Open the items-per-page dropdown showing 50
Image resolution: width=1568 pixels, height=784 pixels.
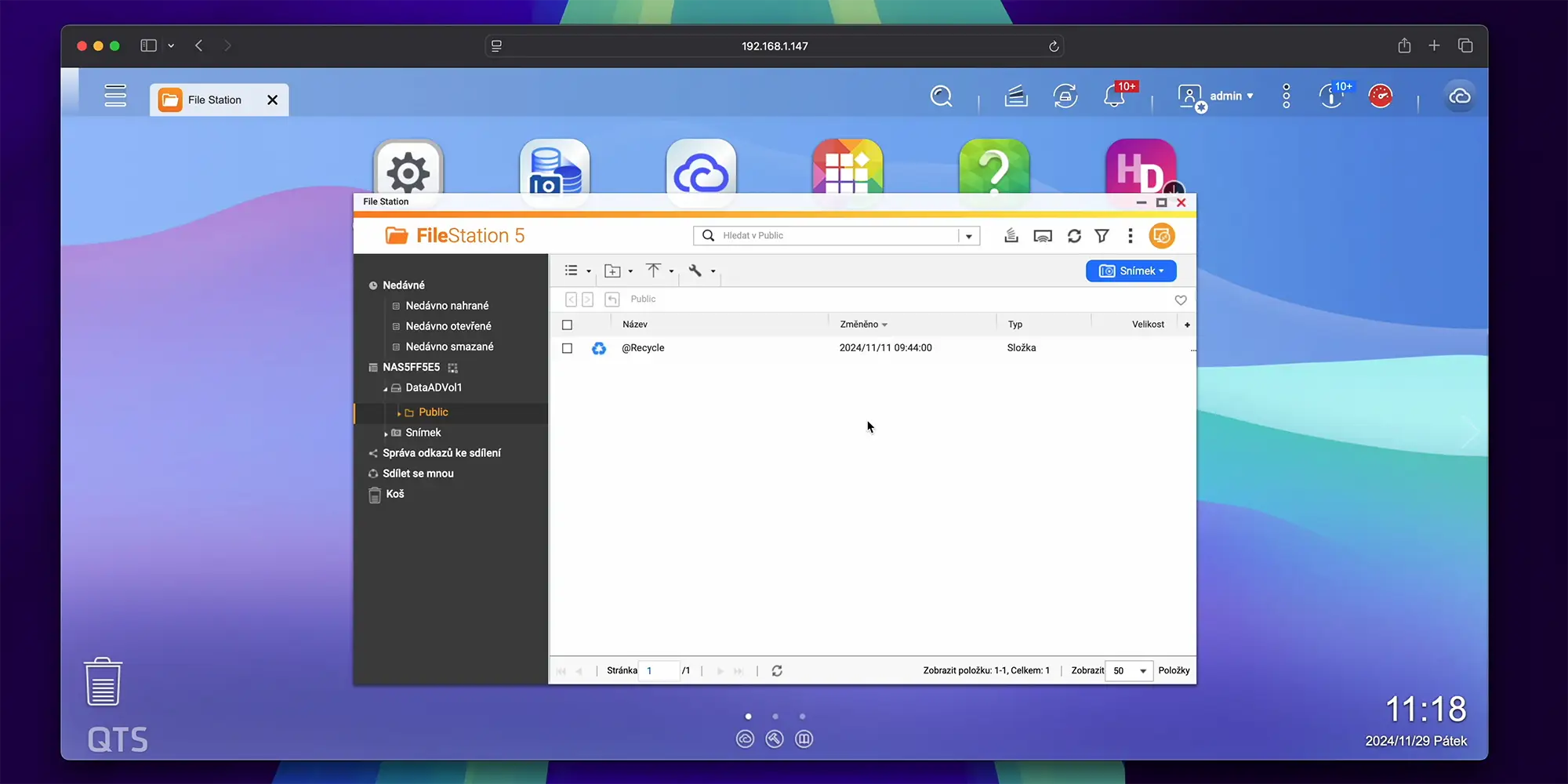tap(1129, 671)
